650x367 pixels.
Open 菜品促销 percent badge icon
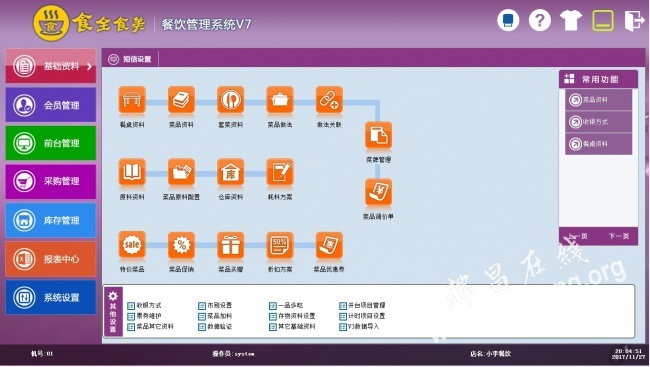click(181, 245)
